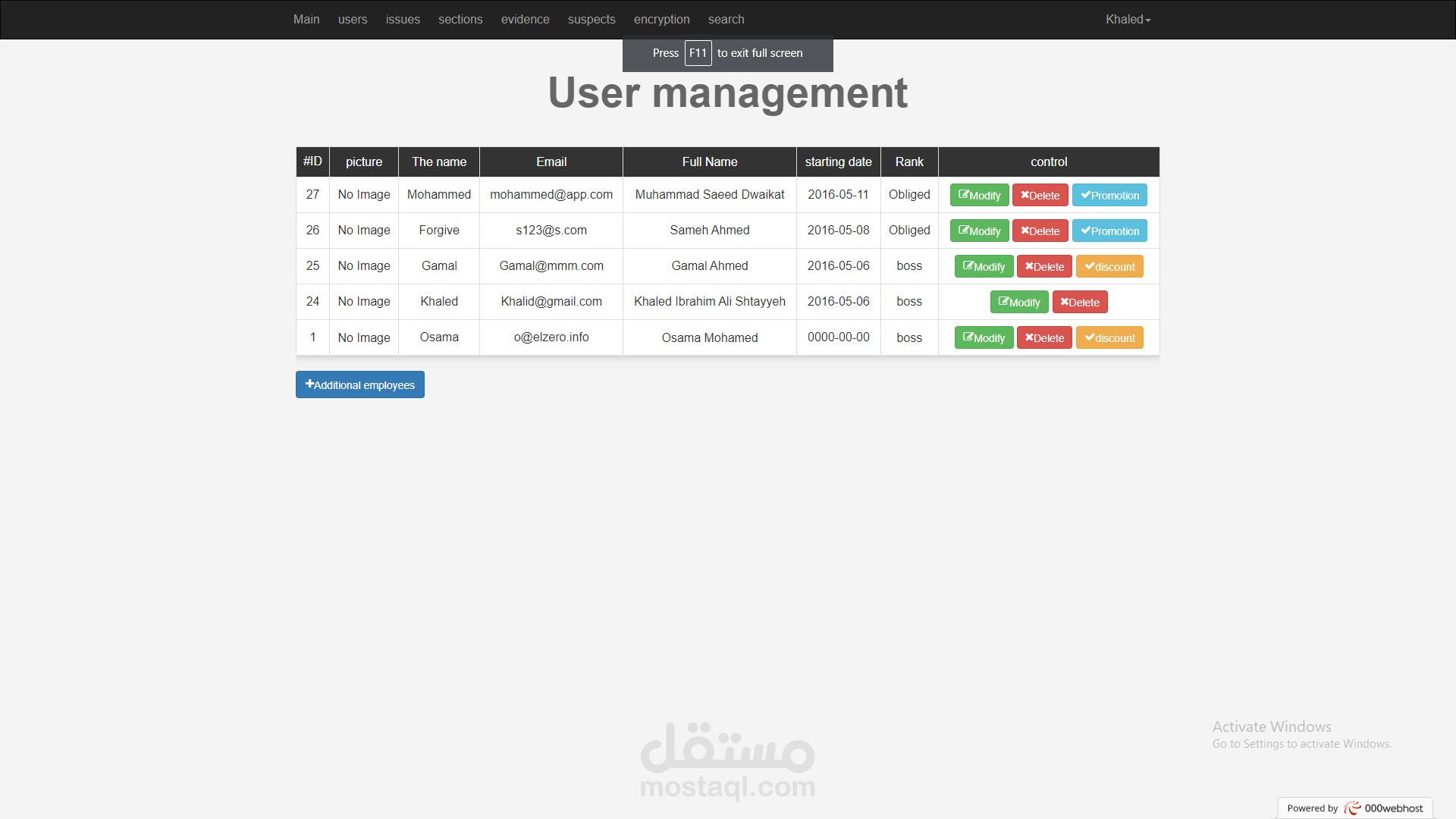The width and height of the screenshot is (1456, 819).
Task: Click Modify button for Mohammed's row
Action: (979, 195)
